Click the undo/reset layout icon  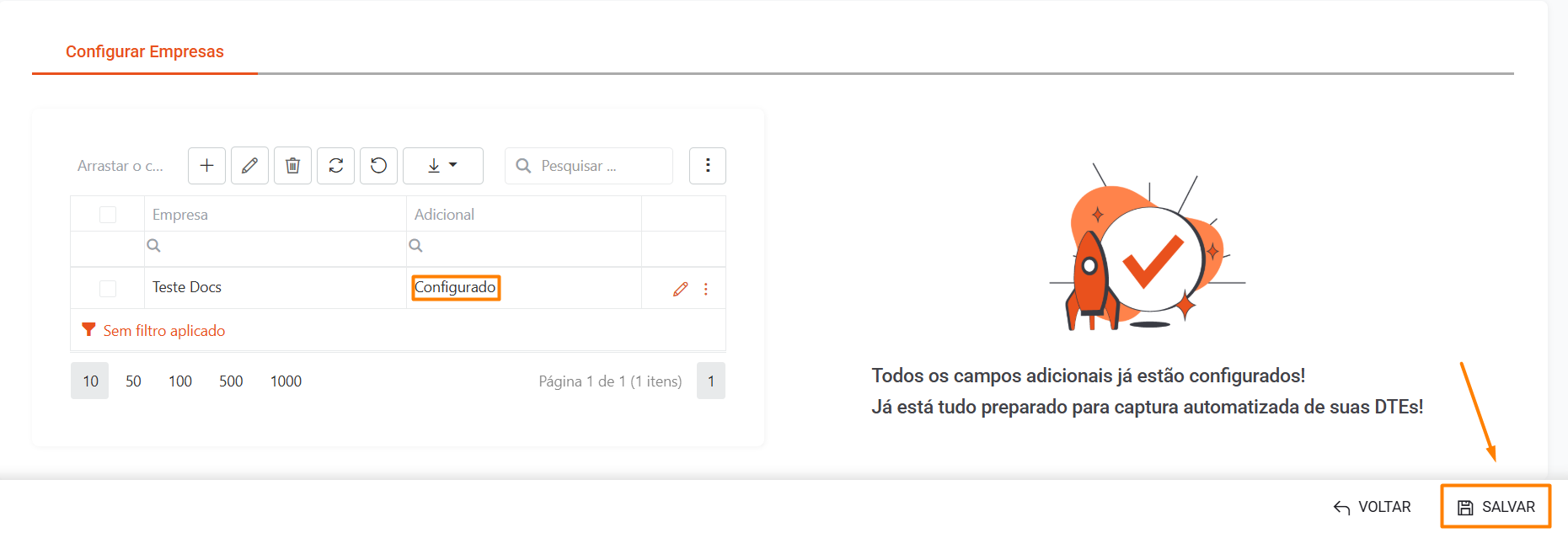(378, 166)
